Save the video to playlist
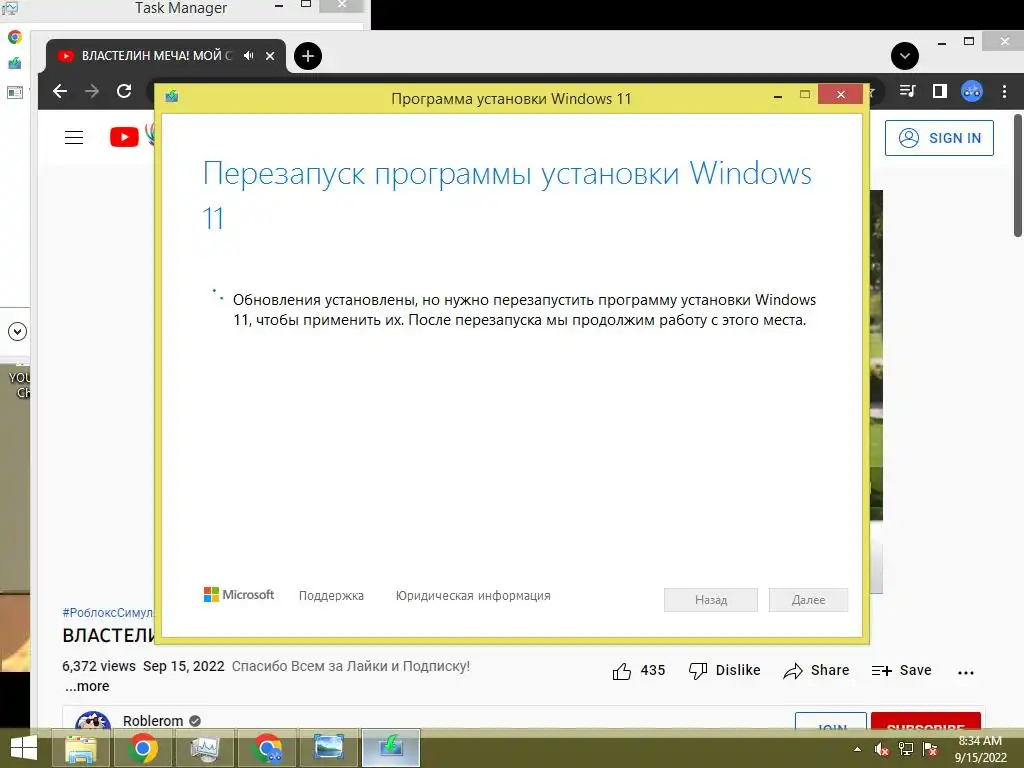This screenshot has width=1024, height=768. [x=901, y=671]
